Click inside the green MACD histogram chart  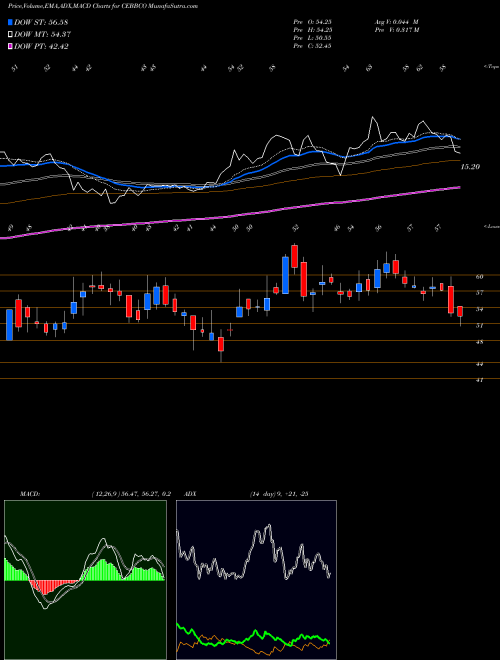(85, 580)
